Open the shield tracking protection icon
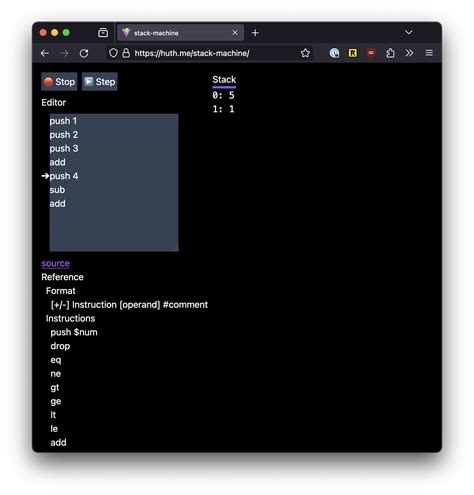The height and width of the screenshot is (495, 474). 113,53
